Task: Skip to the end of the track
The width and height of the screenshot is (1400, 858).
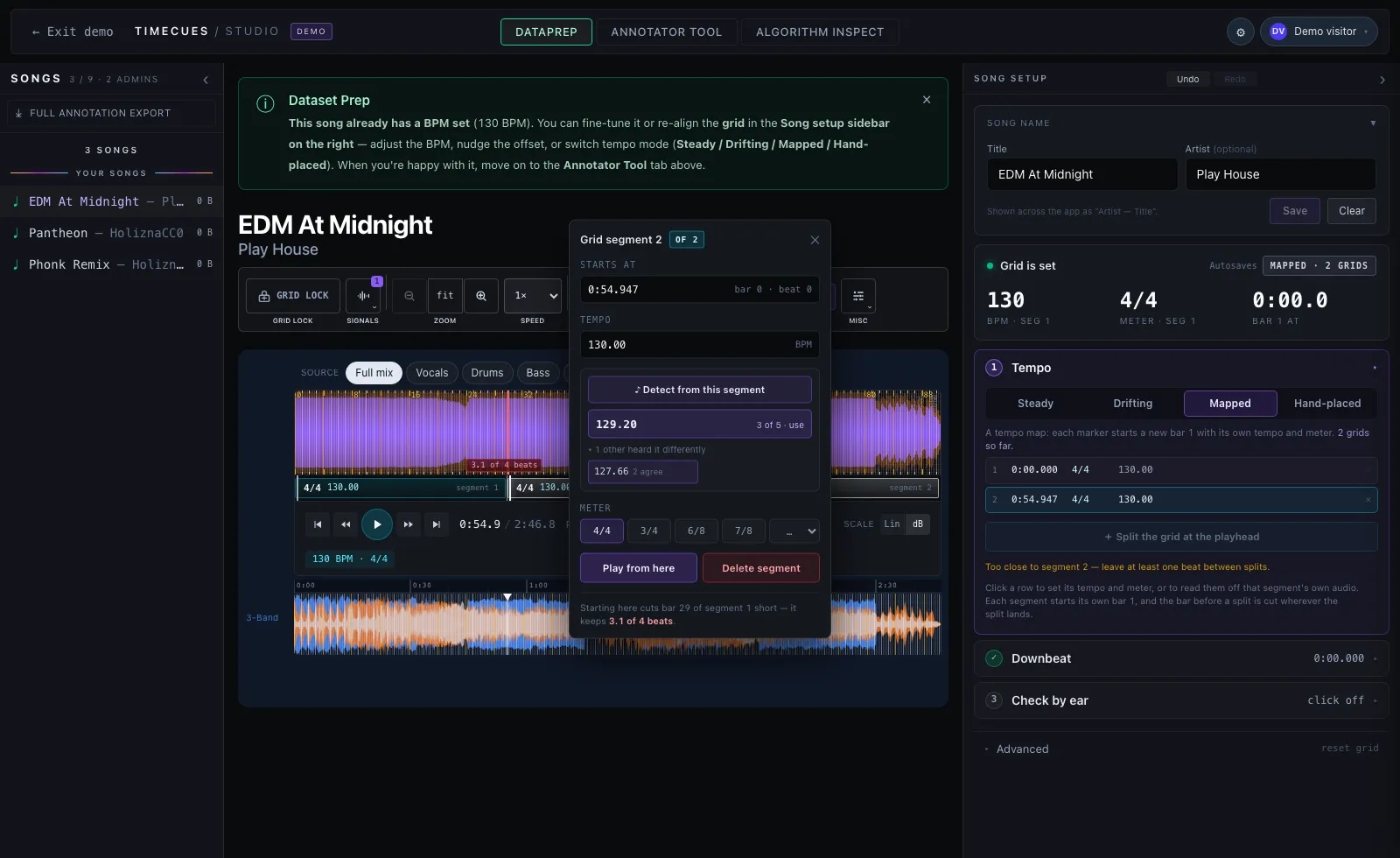Action: coord(436,524)
